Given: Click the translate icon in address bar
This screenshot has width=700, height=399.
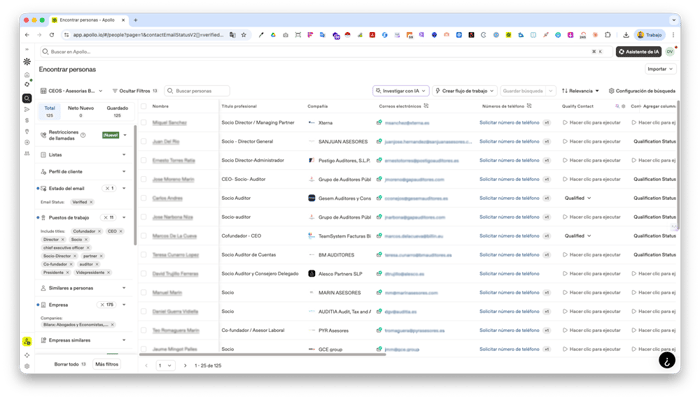Looking at the screenshot, I should coord(233,35).
